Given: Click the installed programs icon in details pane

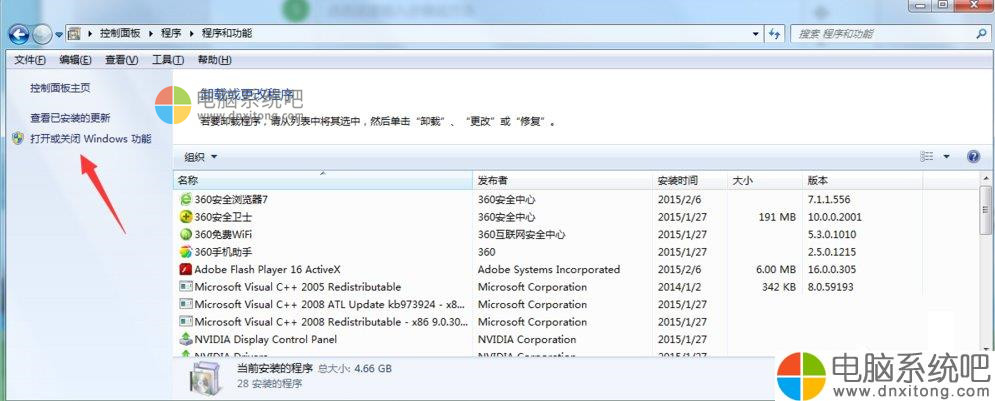Looking at the screenshot, I should [206, 378].
